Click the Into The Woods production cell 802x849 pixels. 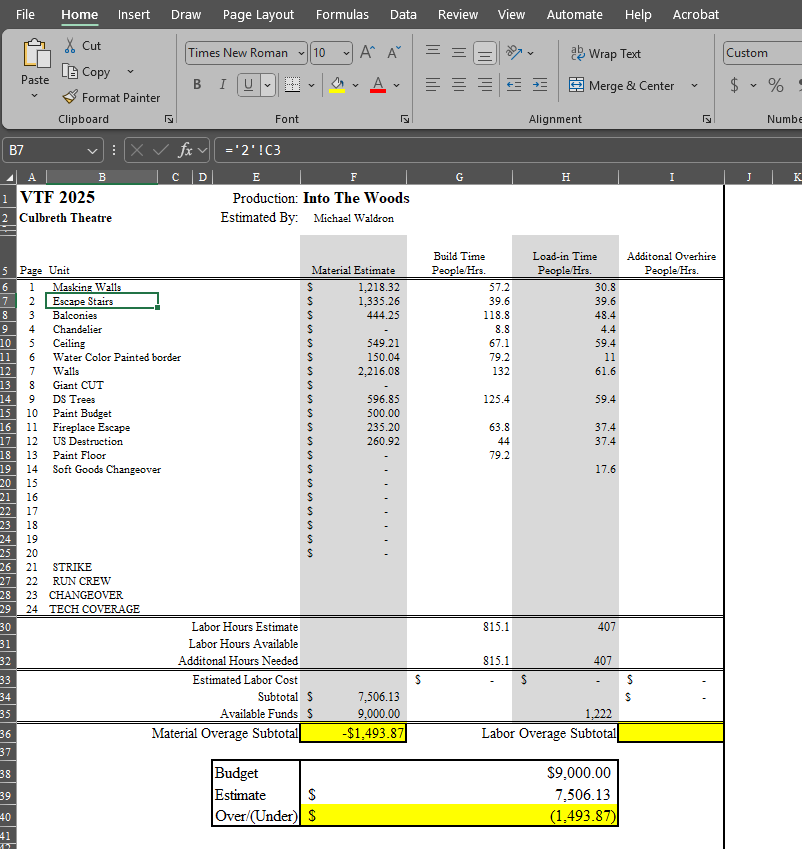(356, 198)
